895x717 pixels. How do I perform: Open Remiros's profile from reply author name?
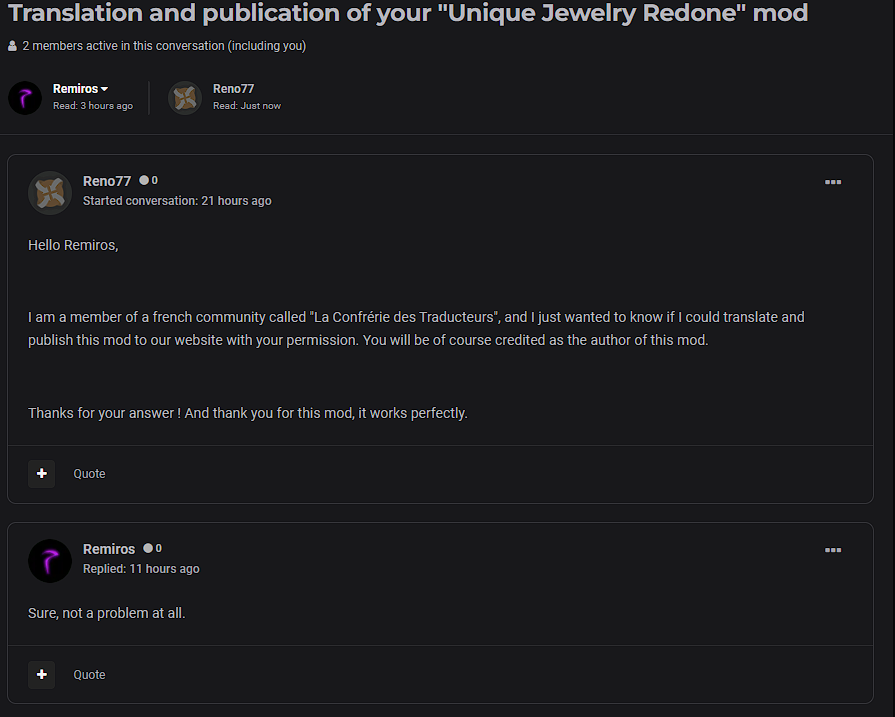pos(109,549)
